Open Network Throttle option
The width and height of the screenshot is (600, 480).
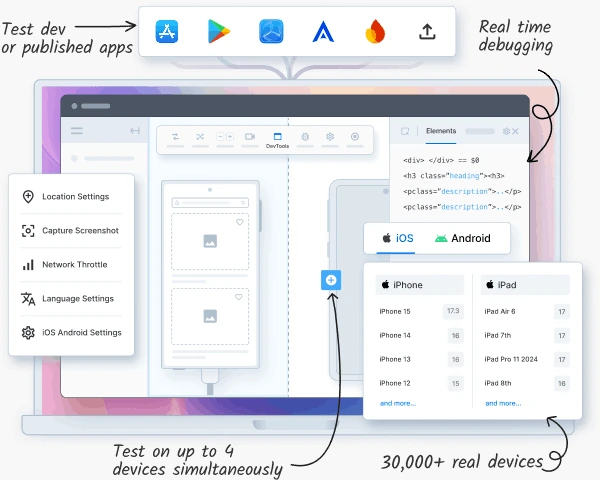point(71,264)
